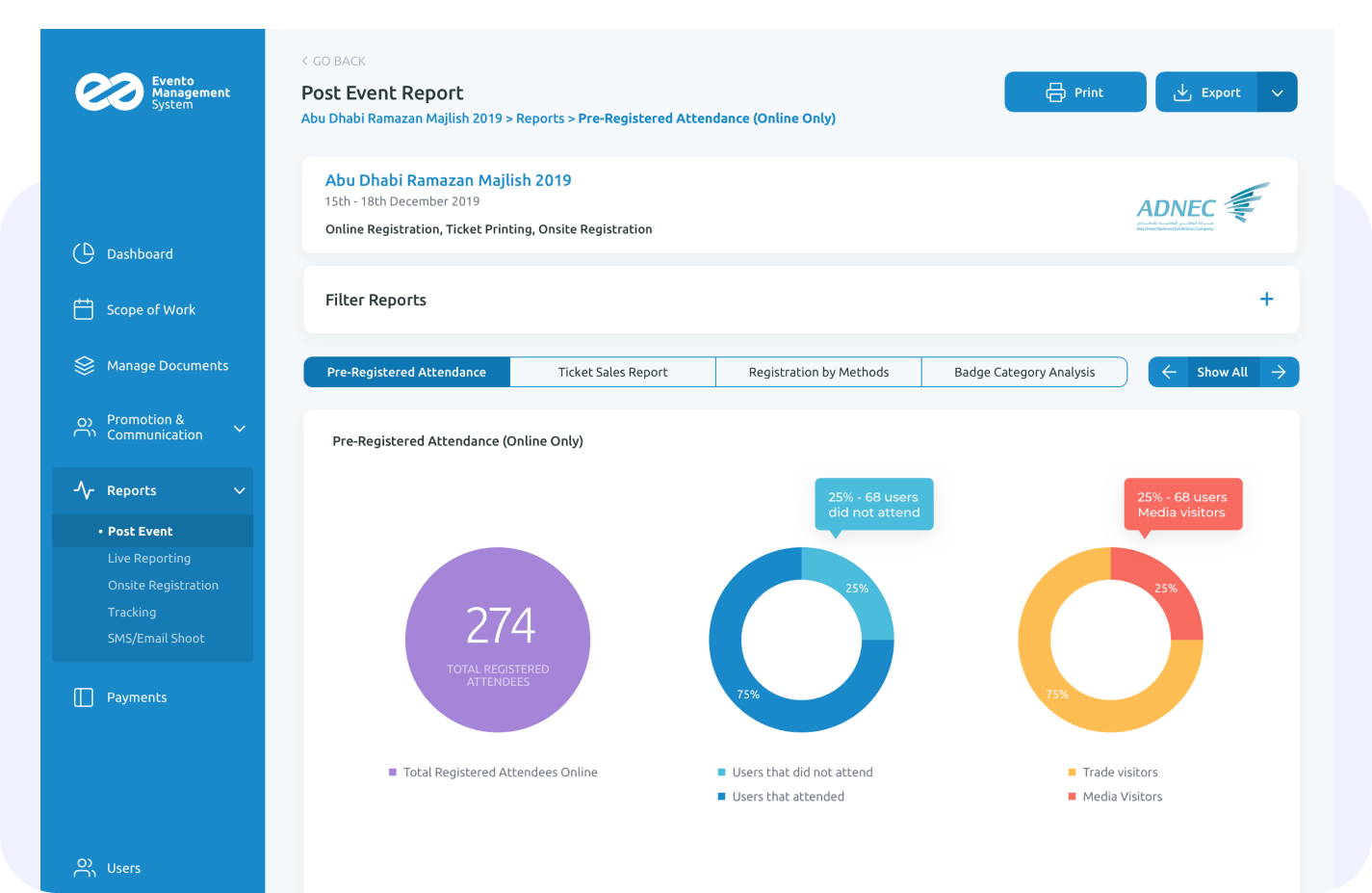This screenshot has width=1372, height=893.
Task: Expand Promotion & Communication submenu chevron
Action: coord(240,428)
